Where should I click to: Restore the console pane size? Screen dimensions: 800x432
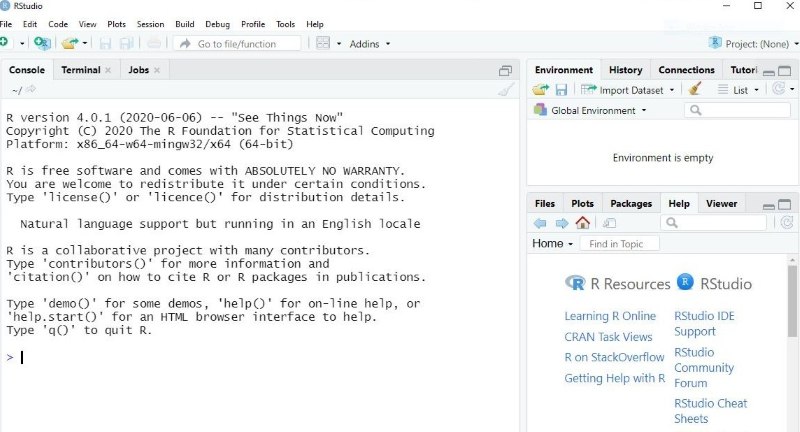(x=505, y=71)
